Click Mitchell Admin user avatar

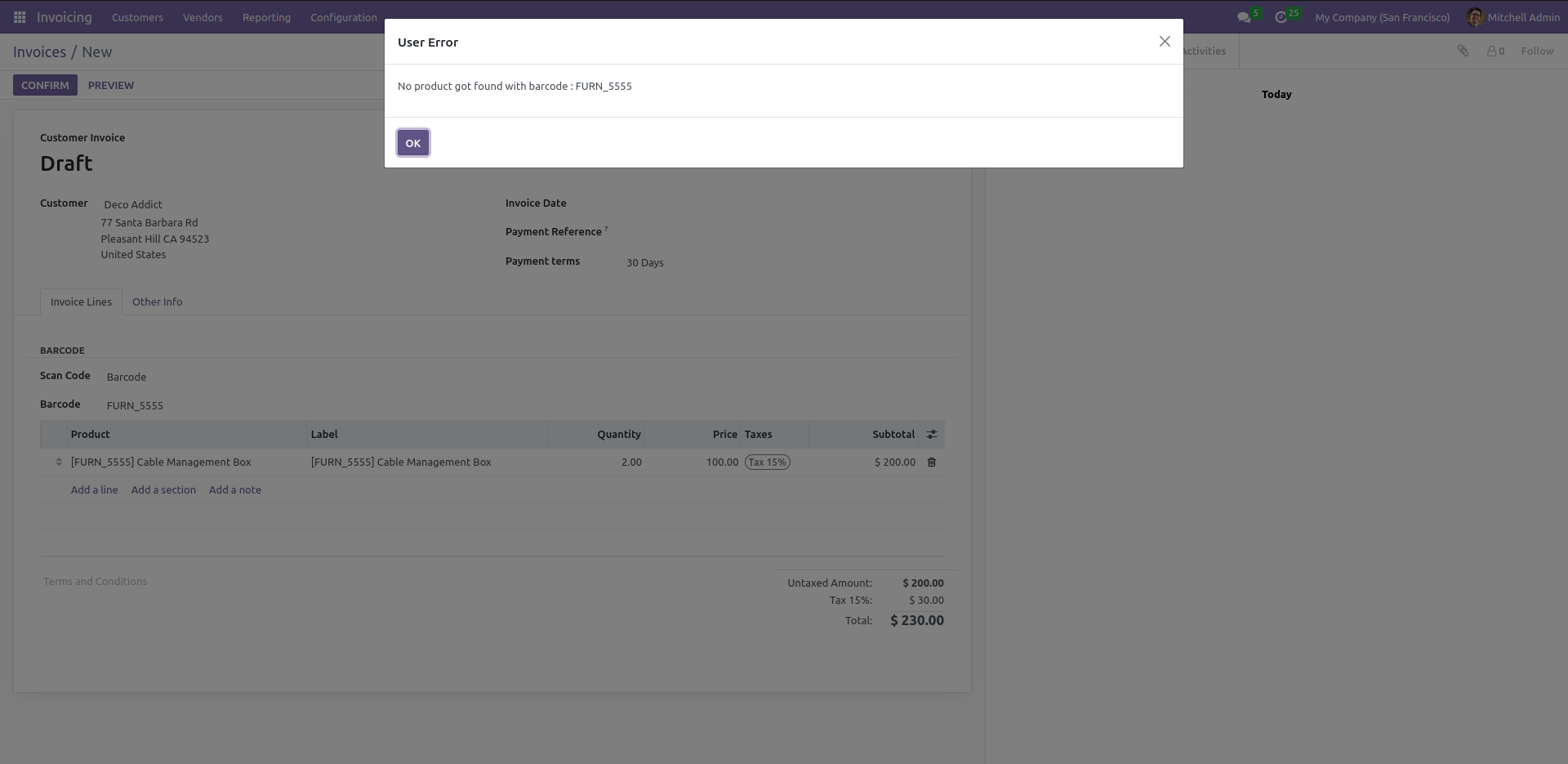point(1474,17)
